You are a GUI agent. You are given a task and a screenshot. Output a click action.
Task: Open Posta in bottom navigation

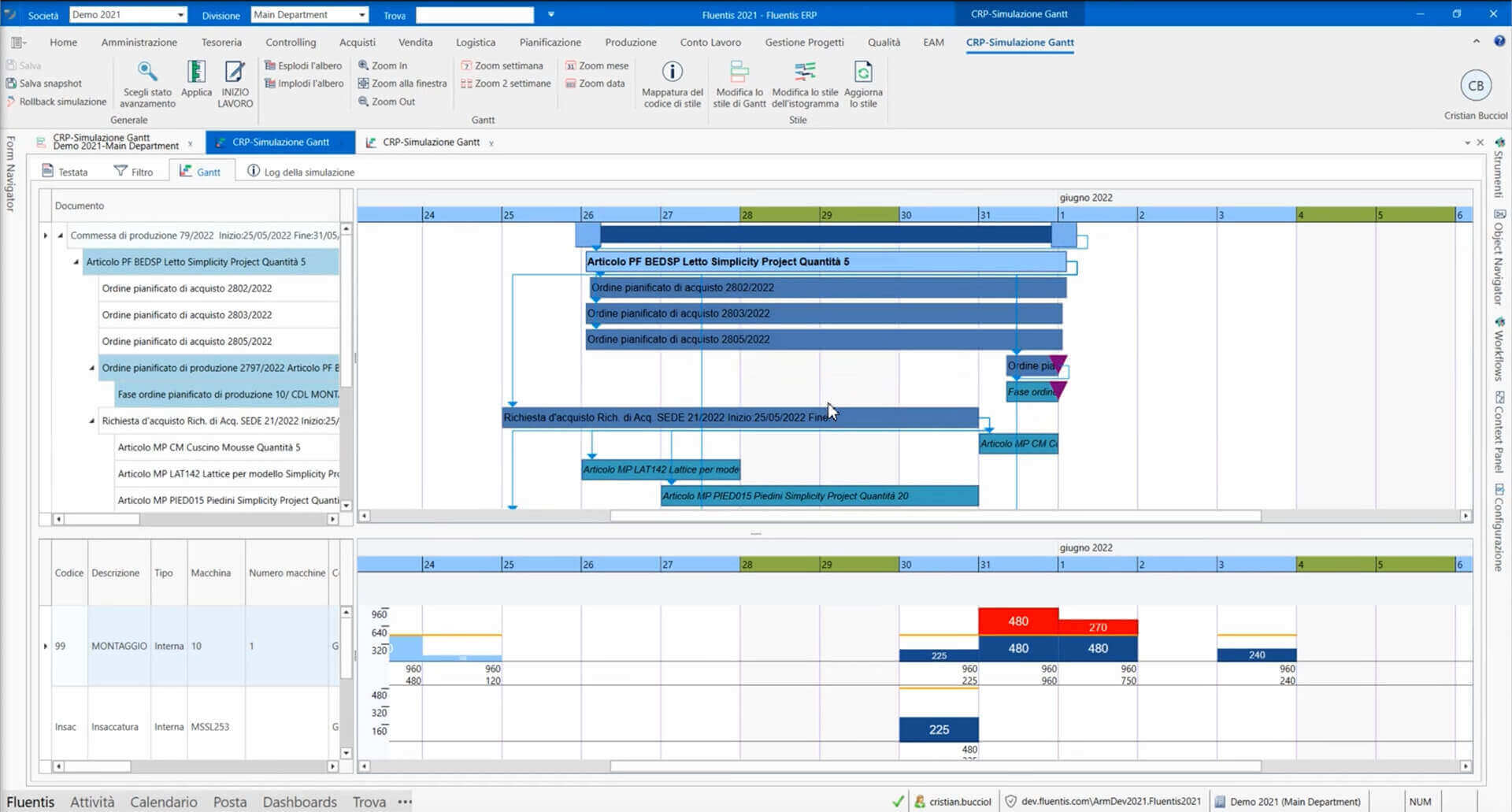[x=230, y=802]
